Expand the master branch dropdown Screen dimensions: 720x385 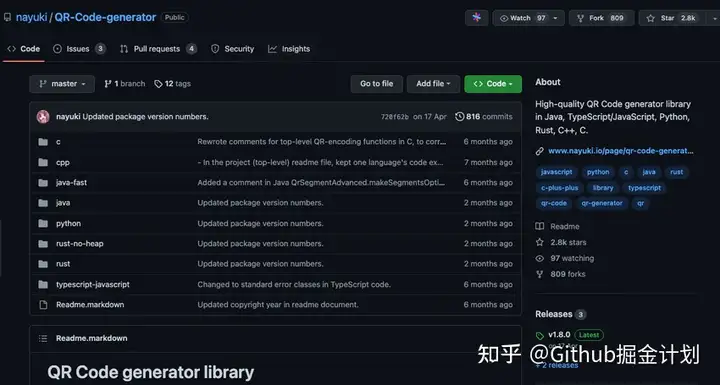[62, 84]
